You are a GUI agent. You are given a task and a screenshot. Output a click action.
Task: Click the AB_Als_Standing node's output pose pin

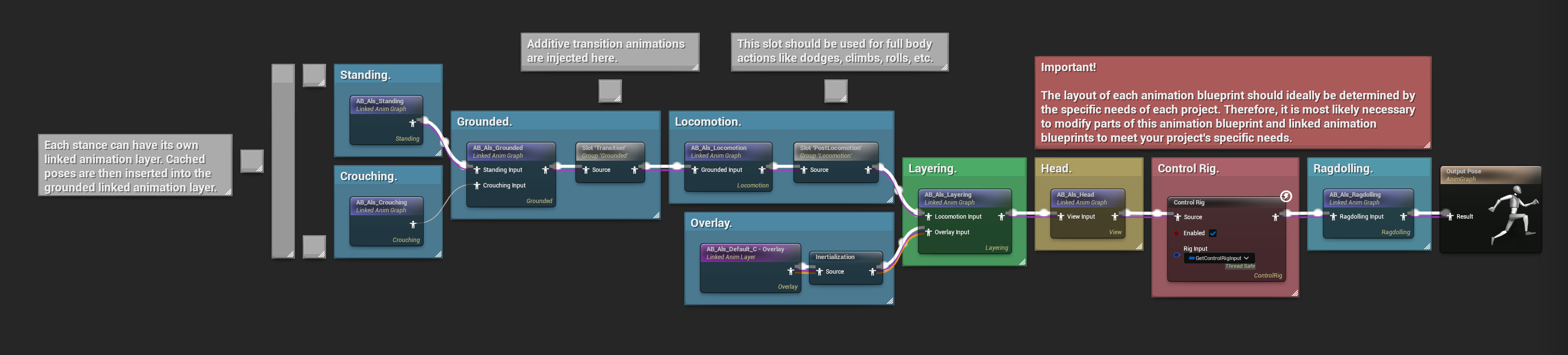click(413, 123)
